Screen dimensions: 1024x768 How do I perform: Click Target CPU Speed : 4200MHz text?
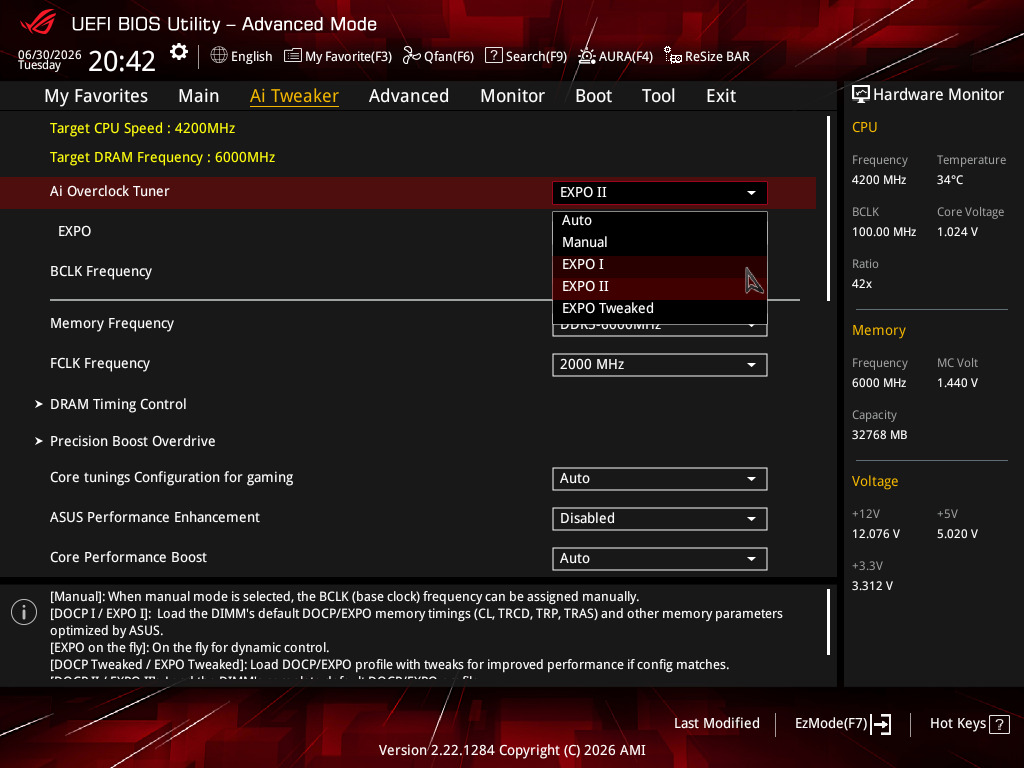coord(142,129)
